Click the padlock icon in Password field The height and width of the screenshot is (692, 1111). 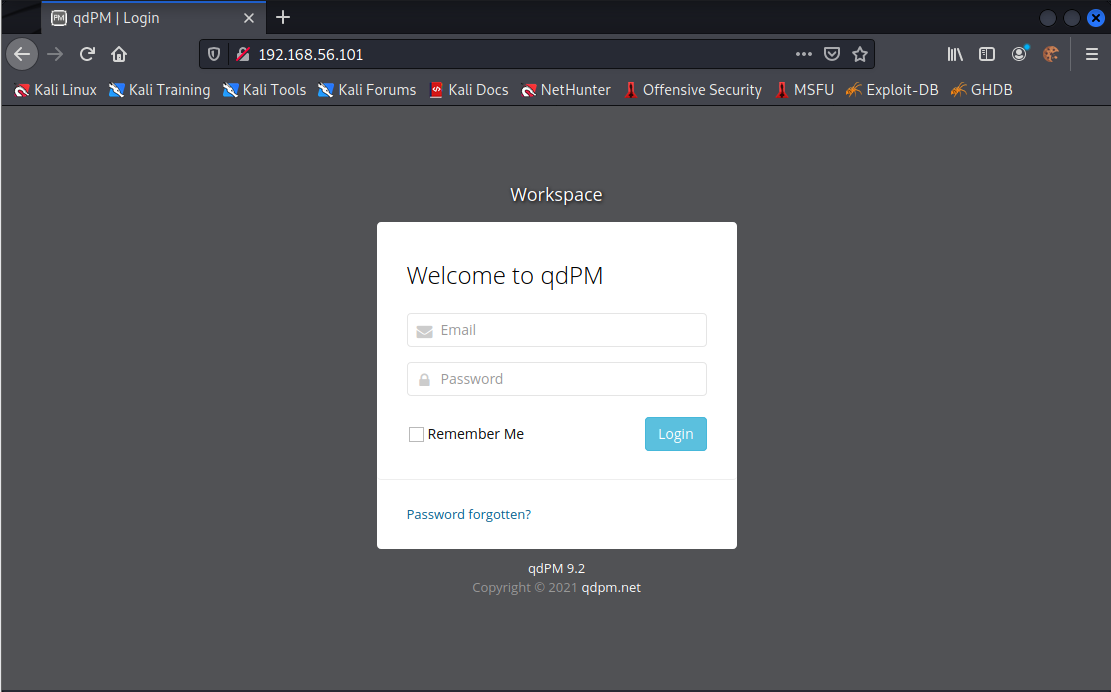coord(424,380)
